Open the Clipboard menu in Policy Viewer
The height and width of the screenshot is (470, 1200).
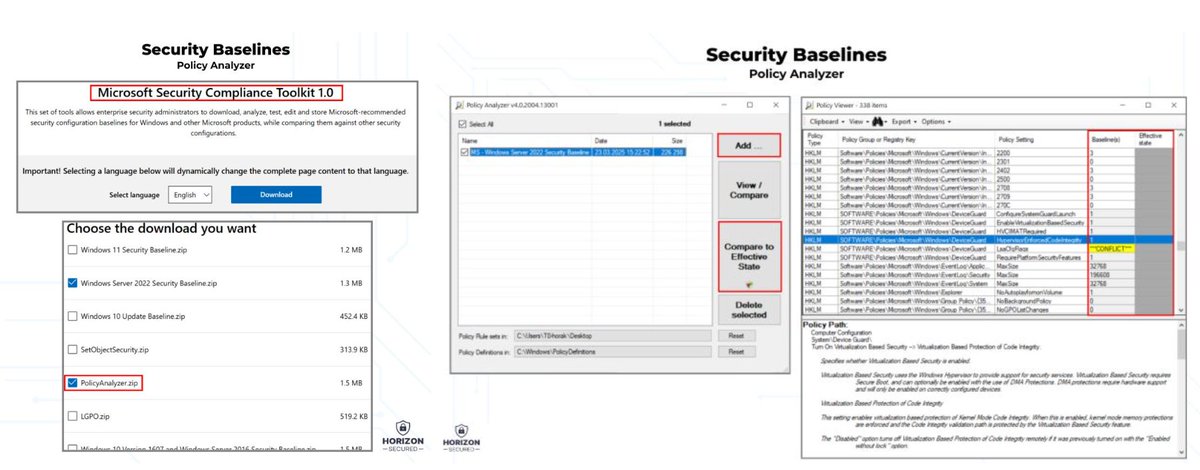click(x=828, y=121)
